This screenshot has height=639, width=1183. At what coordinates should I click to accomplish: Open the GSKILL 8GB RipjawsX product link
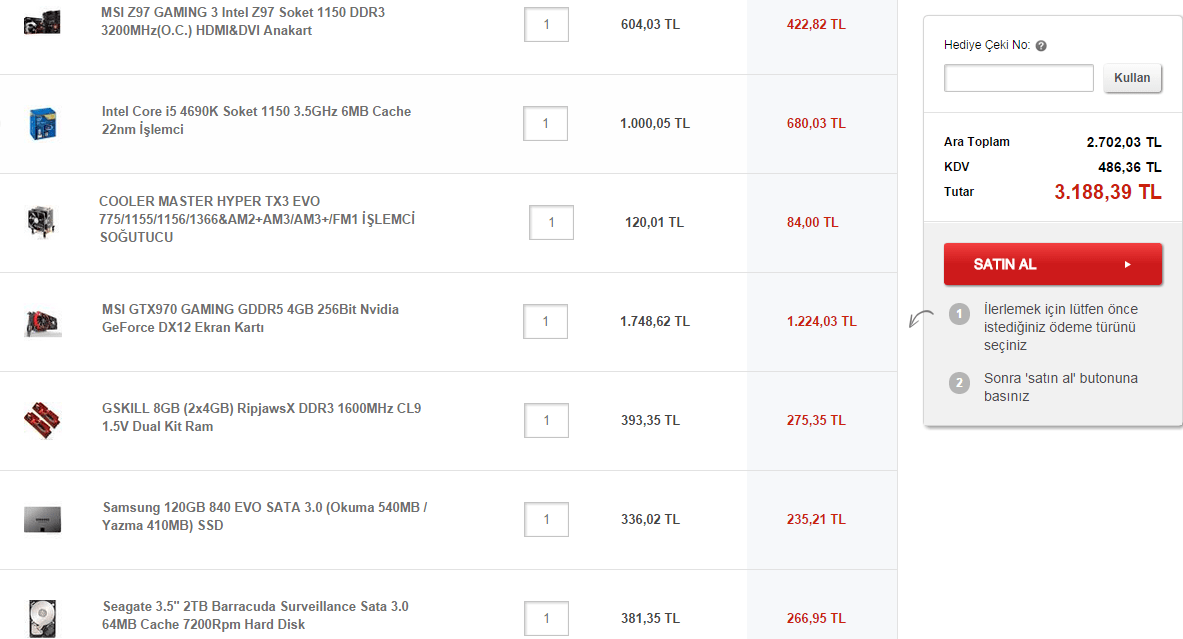click(261, 417)
